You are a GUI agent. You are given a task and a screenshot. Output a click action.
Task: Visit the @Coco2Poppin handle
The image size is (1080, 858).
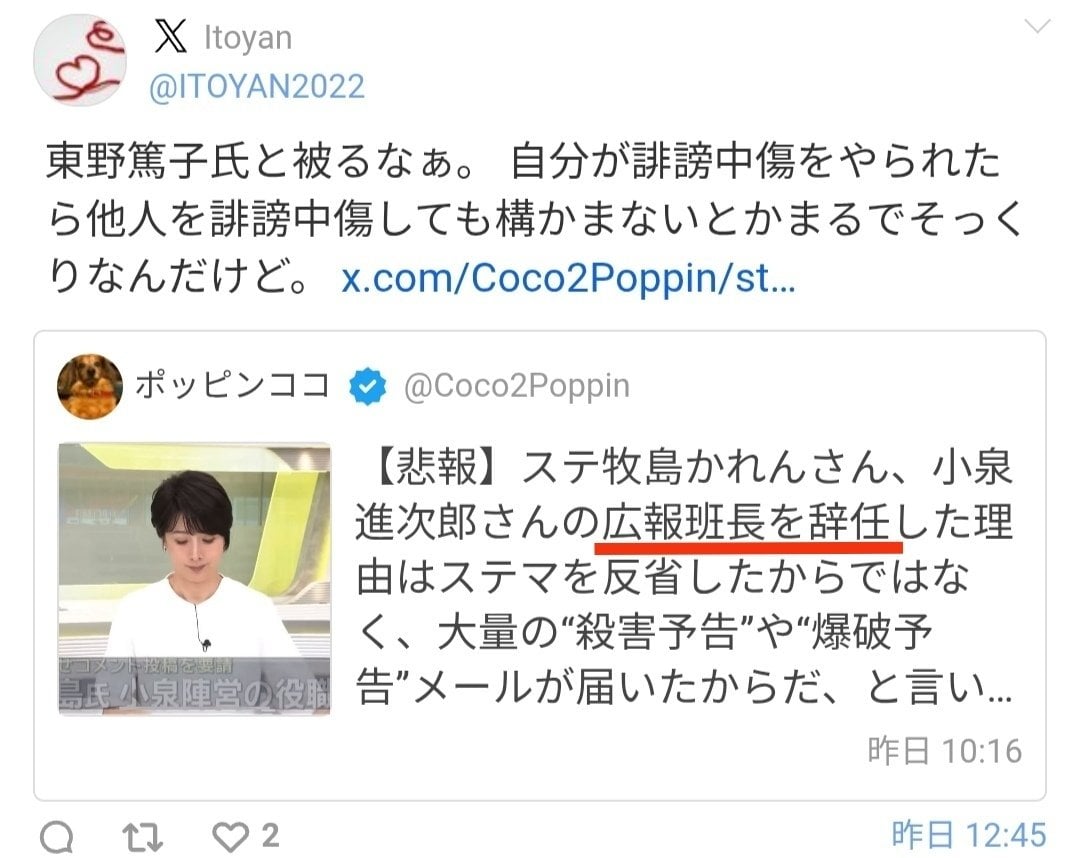(x=517, y=386)
